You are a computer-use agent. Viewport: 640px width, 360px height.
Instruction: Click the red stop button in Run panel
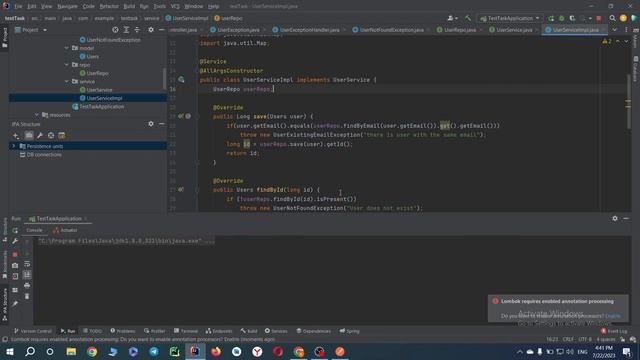[15, 254]
